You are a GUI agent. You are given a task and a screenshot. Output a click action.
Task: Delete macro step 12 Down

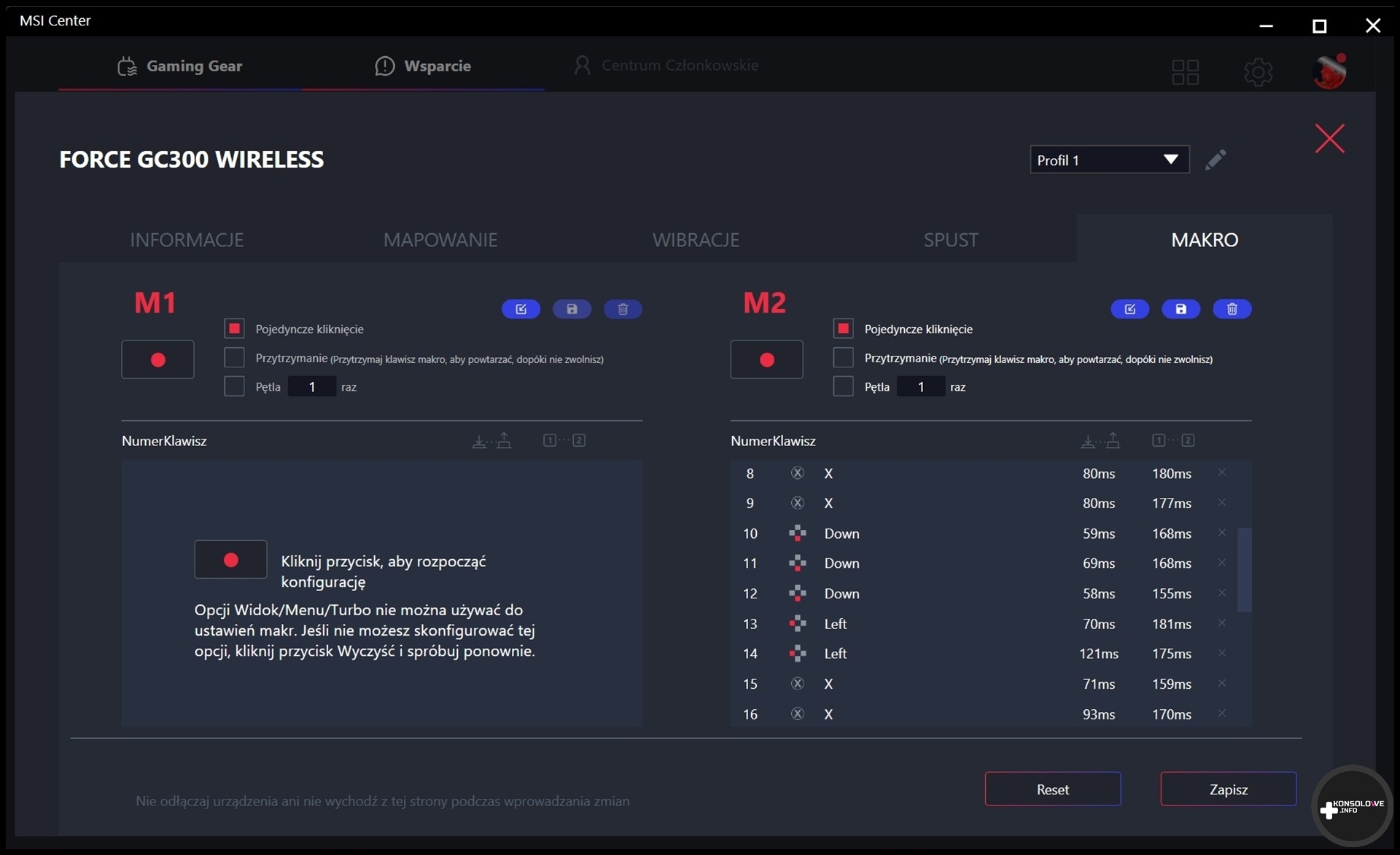(x=1221, y=593)
